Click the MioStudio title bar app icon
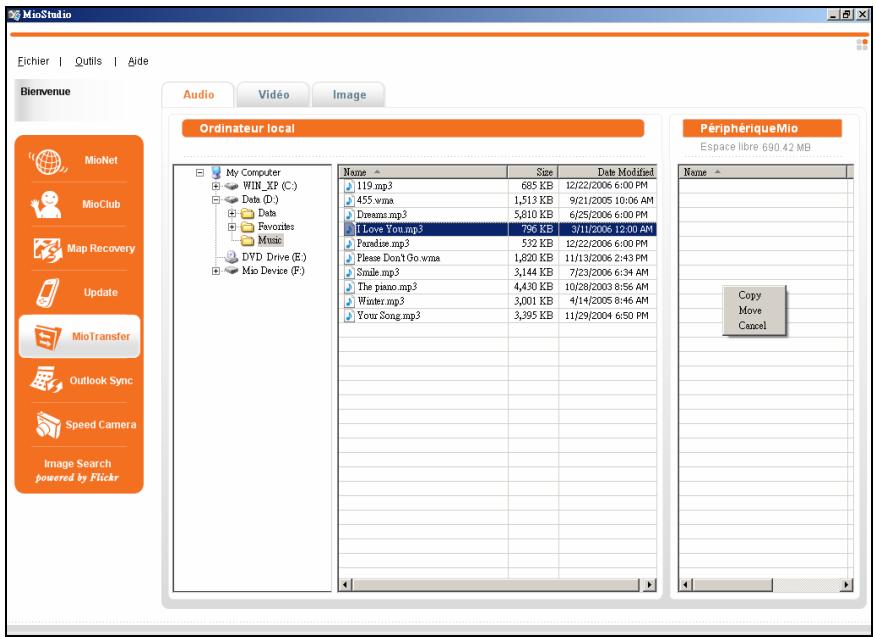876x637 pixels. (x=15, y=15)
